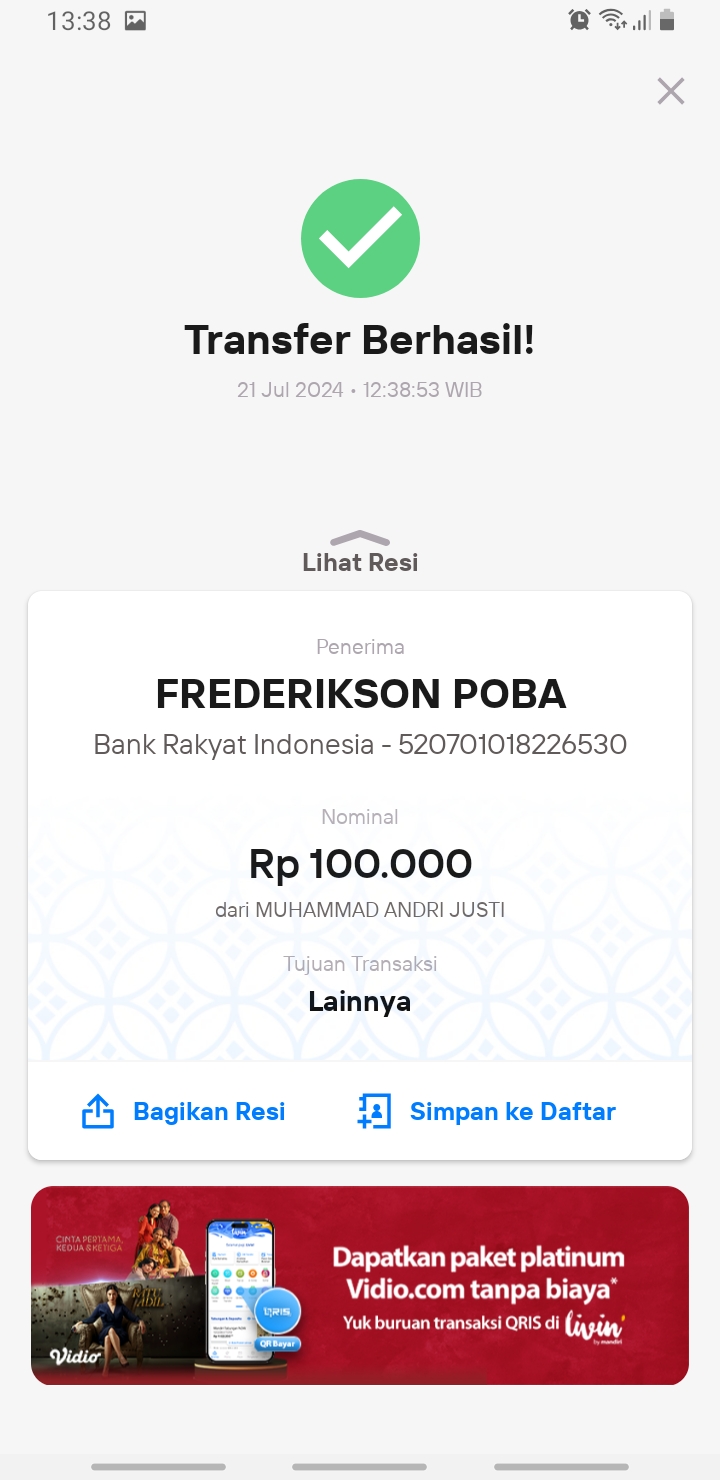Tap the Livin' logo in the banner

594,1327
